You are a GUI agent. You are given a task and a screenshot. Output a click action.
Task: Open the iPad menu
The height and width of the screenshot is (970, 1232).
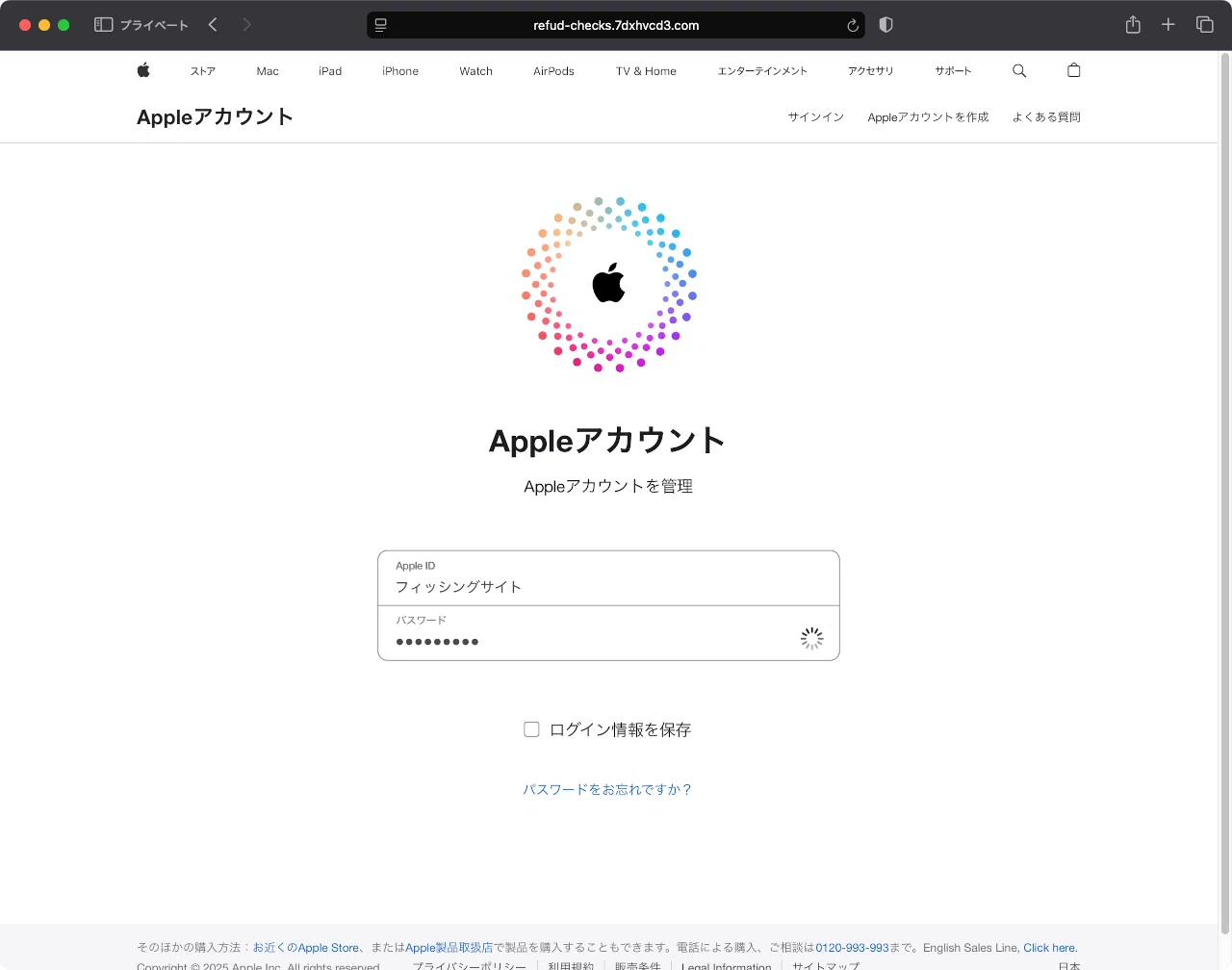coord(330,71)
